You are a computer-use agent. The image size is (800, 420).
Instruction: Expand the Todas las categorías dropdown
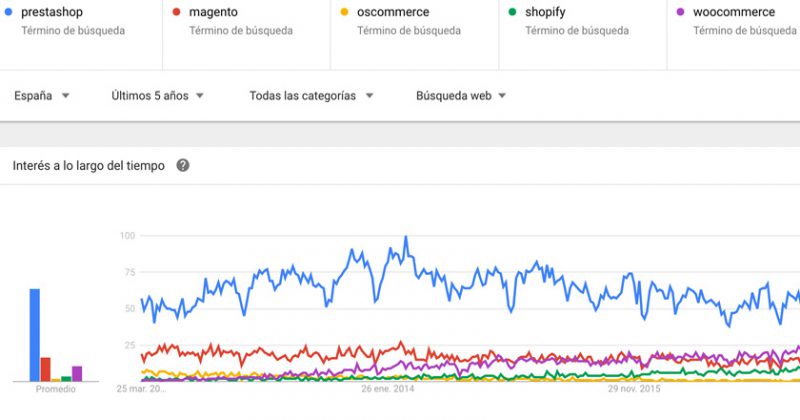pyautogui.click(x=311, y=96)
